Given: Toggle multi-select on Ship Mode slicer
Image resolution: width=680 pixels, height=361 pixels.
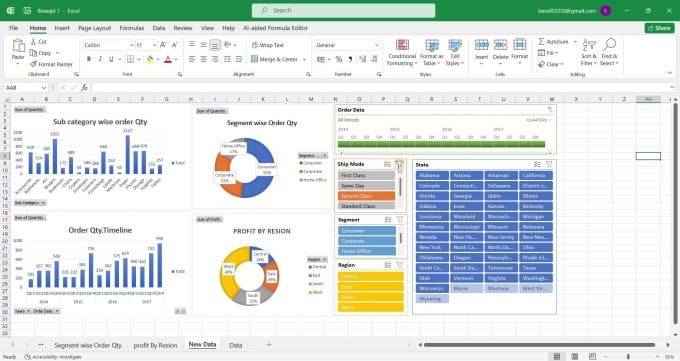Looking at the screenshot, I should pos(387,164).
